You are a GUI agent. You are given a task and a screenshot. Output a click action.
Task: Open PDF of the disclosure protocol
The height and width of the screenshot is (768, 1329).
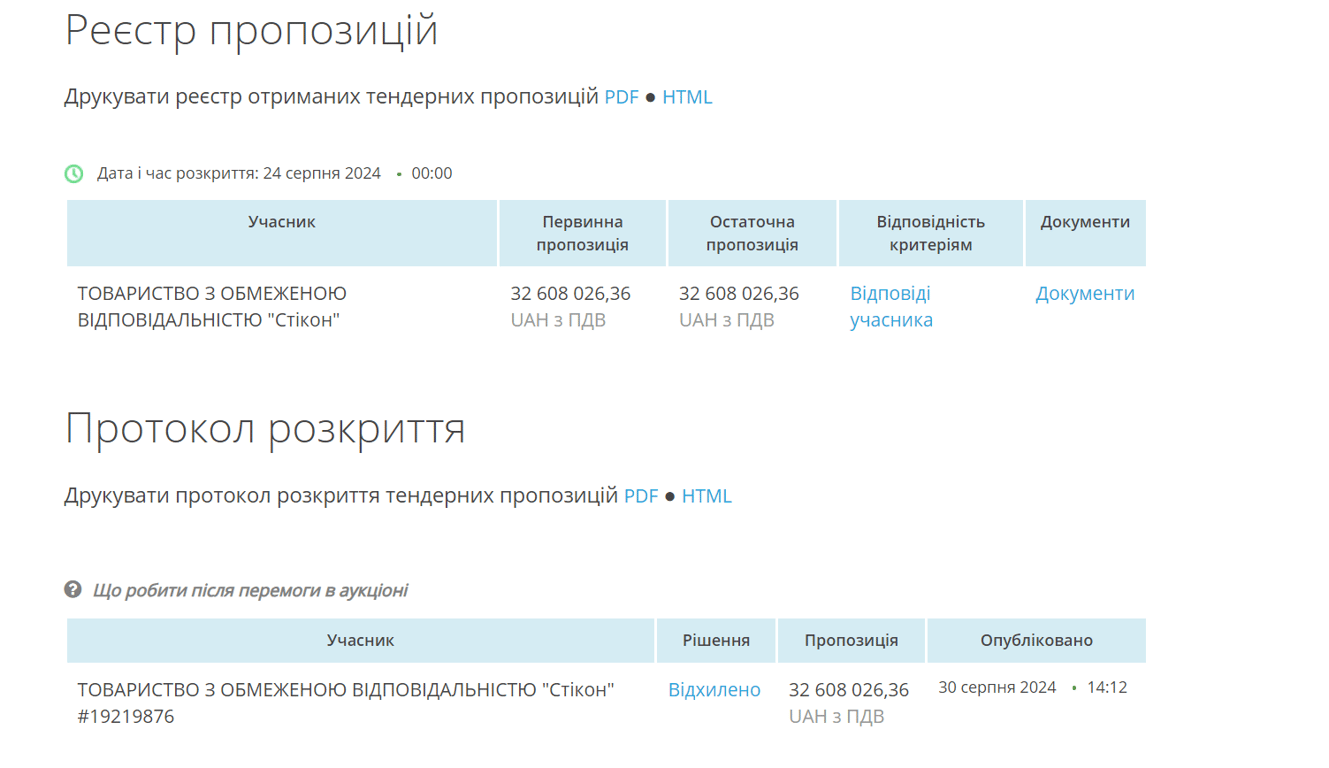point(641,496)
